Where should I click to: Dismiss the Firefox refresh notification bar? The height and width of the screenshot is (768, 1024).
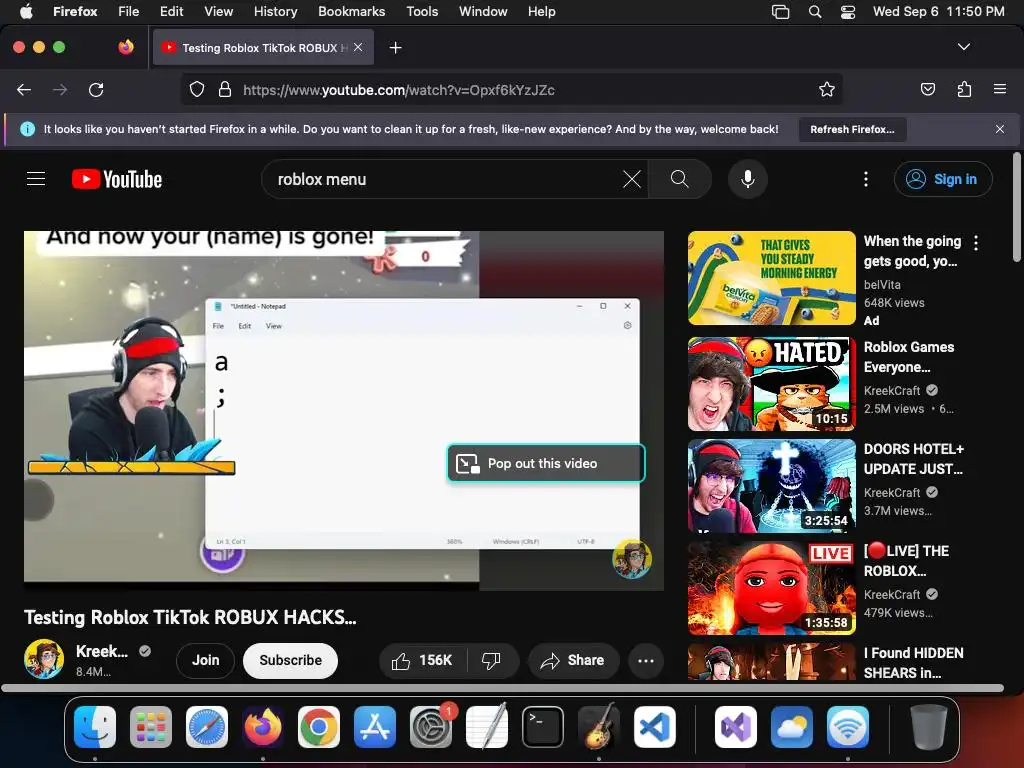tap(1000, 129)
